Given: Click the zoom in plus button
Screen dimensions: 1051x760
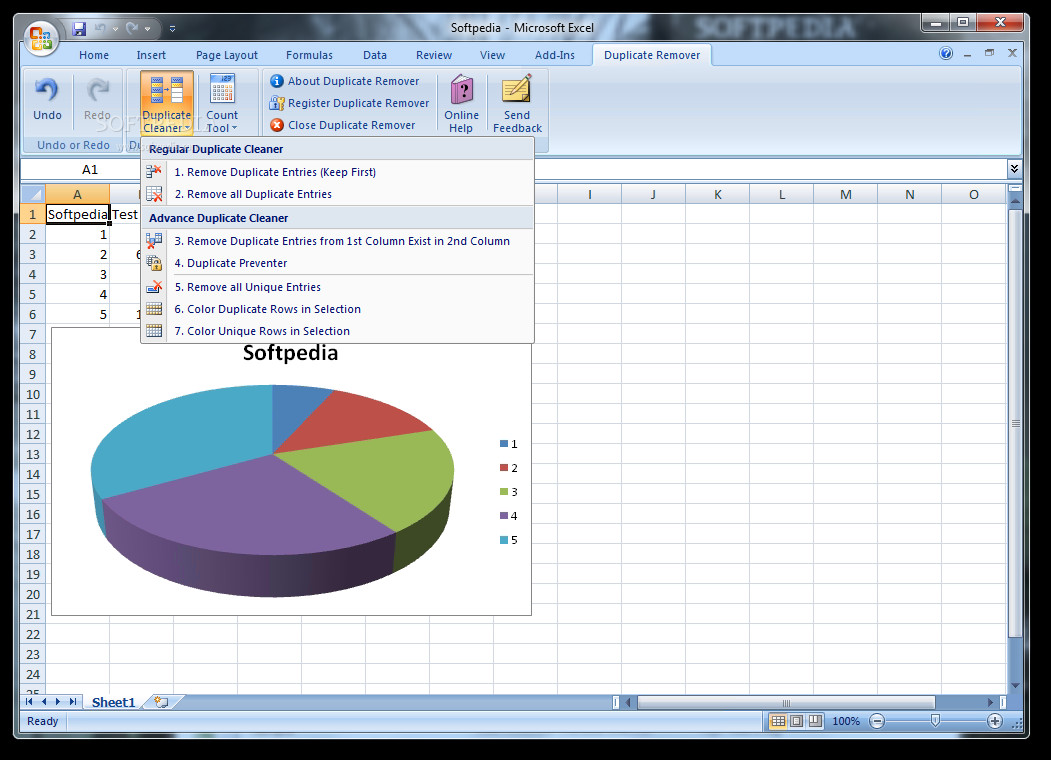Looking at the screenshot, I should [x=995, y=721].
